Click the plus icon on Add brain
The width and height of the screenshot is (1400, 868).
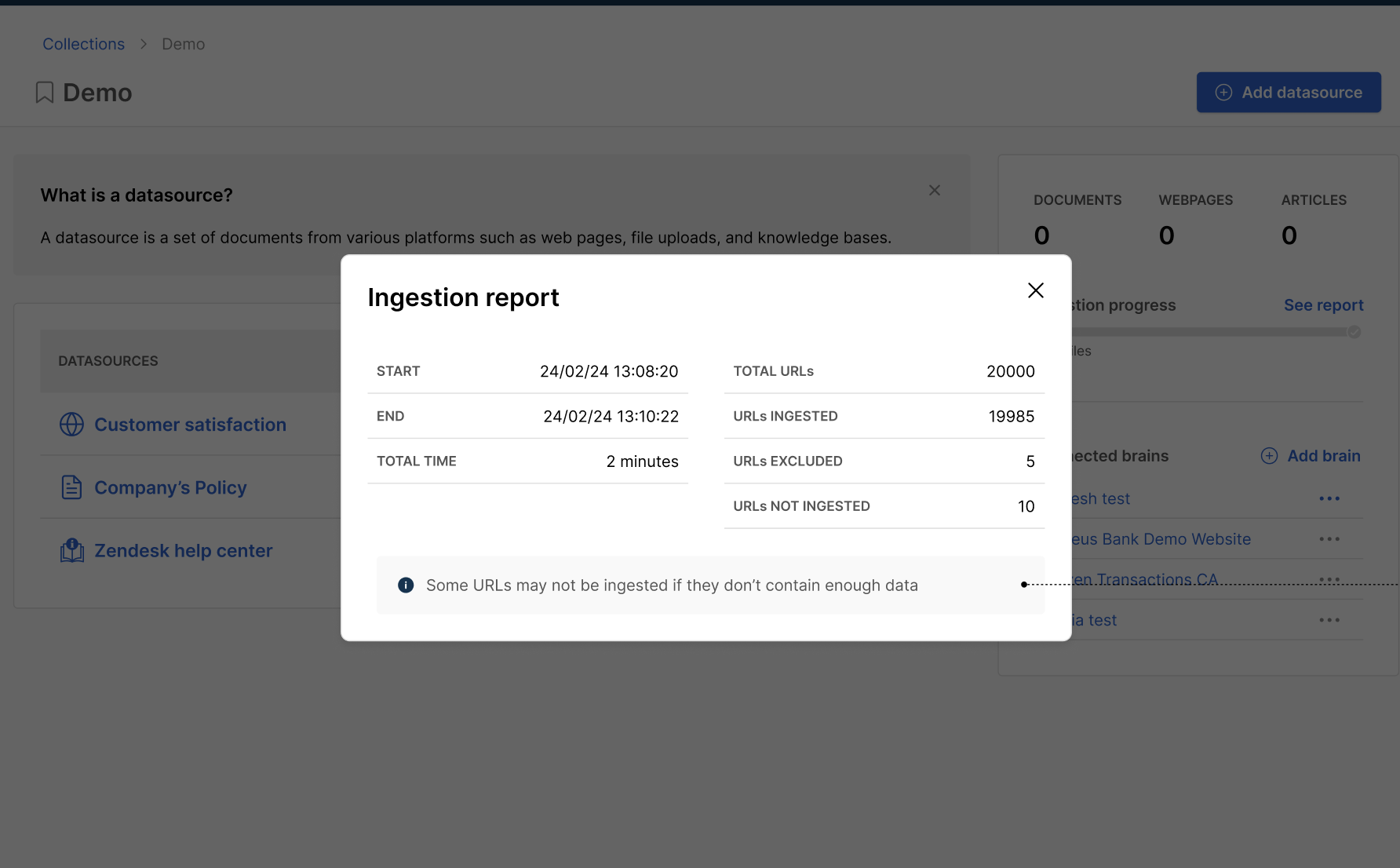(x=1269, y=456)
